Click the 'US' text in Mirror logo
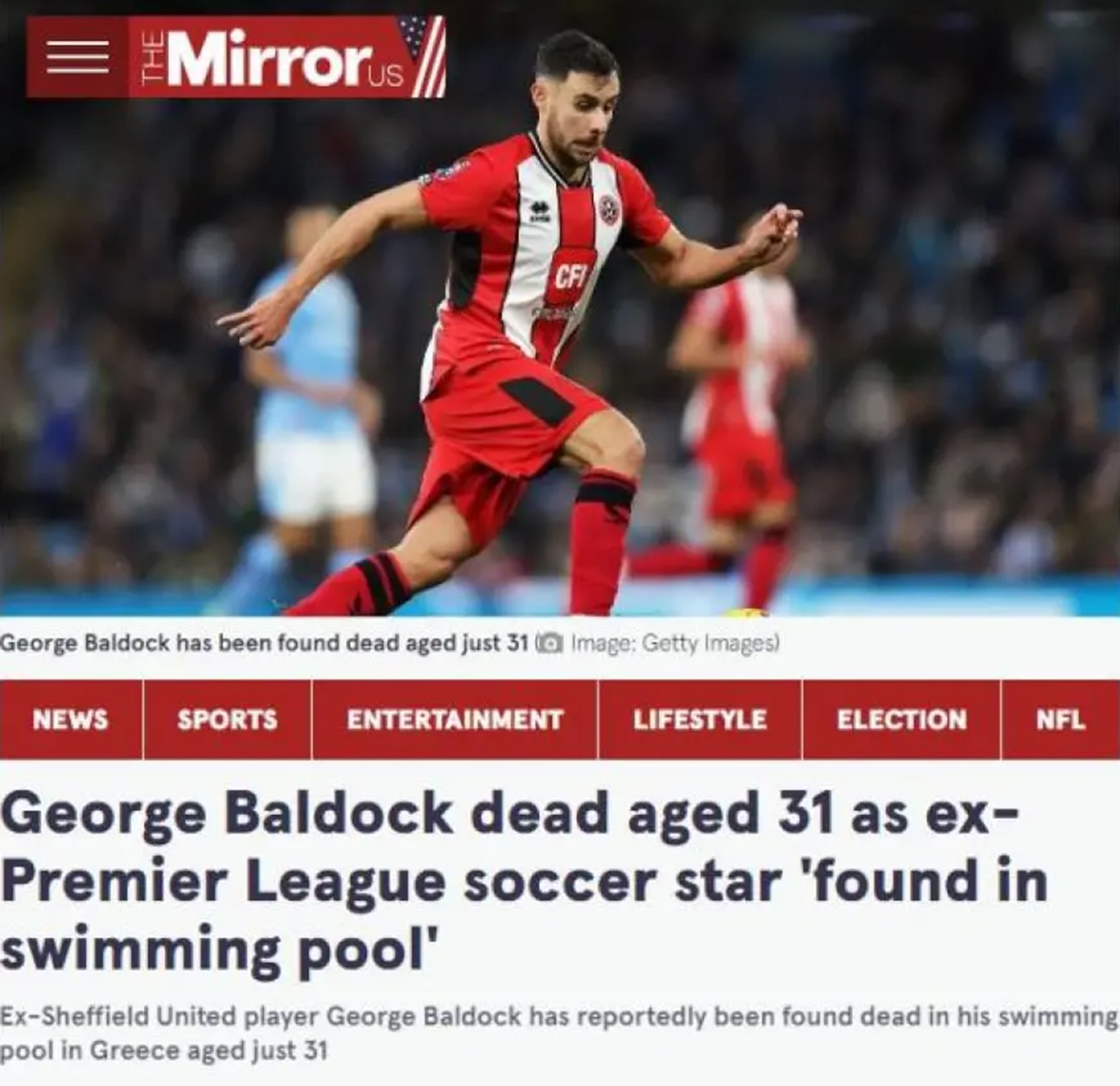Viewport: 1120px width, 1086px height. pos(386,75)
